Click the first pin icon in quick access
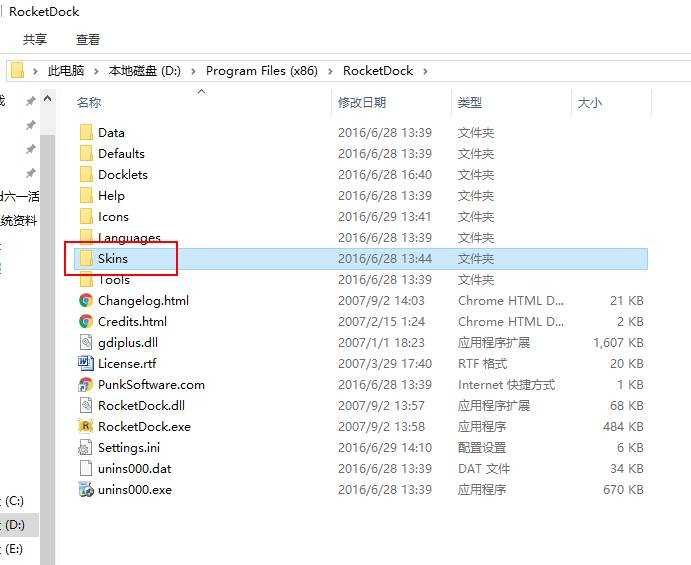The width and height of the screenshot is (691, 565). 30,101
